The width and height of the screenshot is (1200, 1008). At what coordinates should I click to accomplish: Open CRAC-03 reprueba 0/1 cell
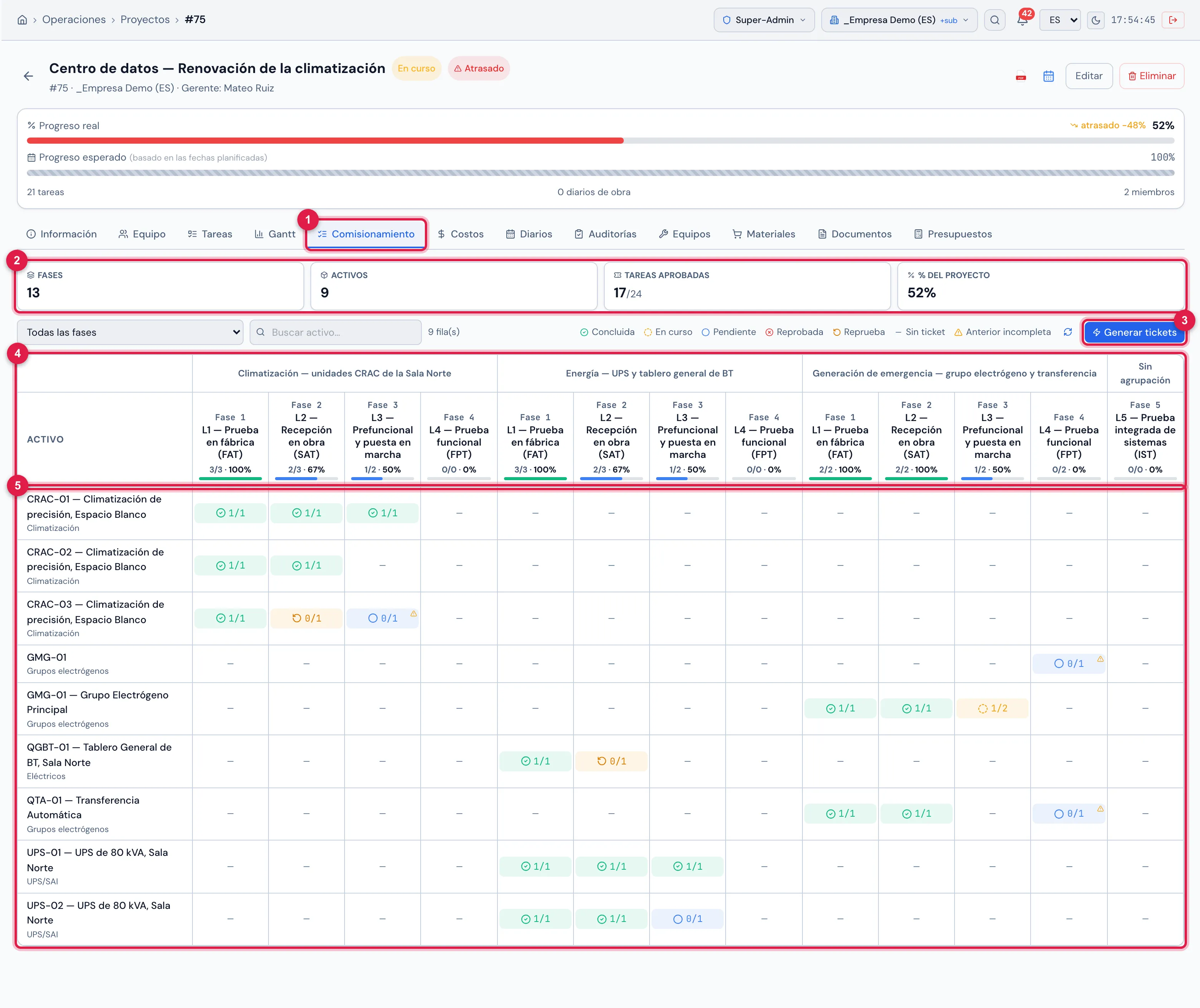click(x=306, y=618)
